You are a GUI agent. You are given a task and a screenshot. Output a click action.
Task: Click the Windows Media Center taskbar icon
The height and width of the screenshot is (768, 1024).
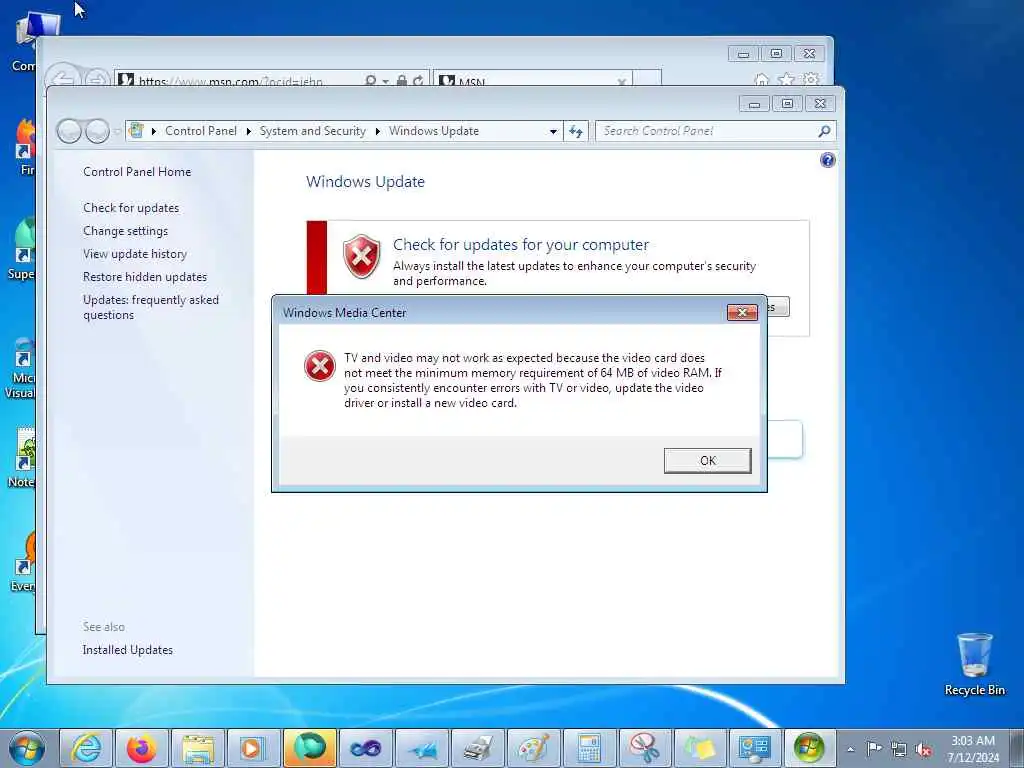coord(810,748)
